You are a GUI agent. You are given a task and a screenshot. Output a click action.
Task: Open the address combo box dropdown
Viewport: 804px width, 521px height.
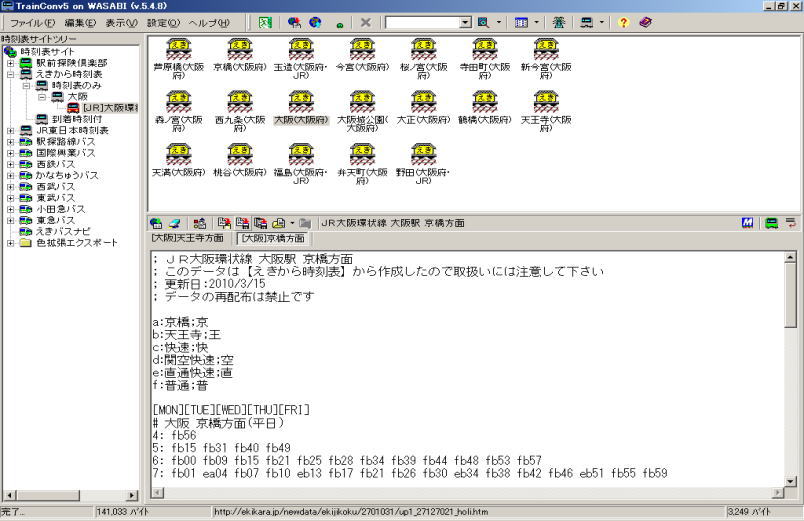pyautogui.click(x=465, y=23)
